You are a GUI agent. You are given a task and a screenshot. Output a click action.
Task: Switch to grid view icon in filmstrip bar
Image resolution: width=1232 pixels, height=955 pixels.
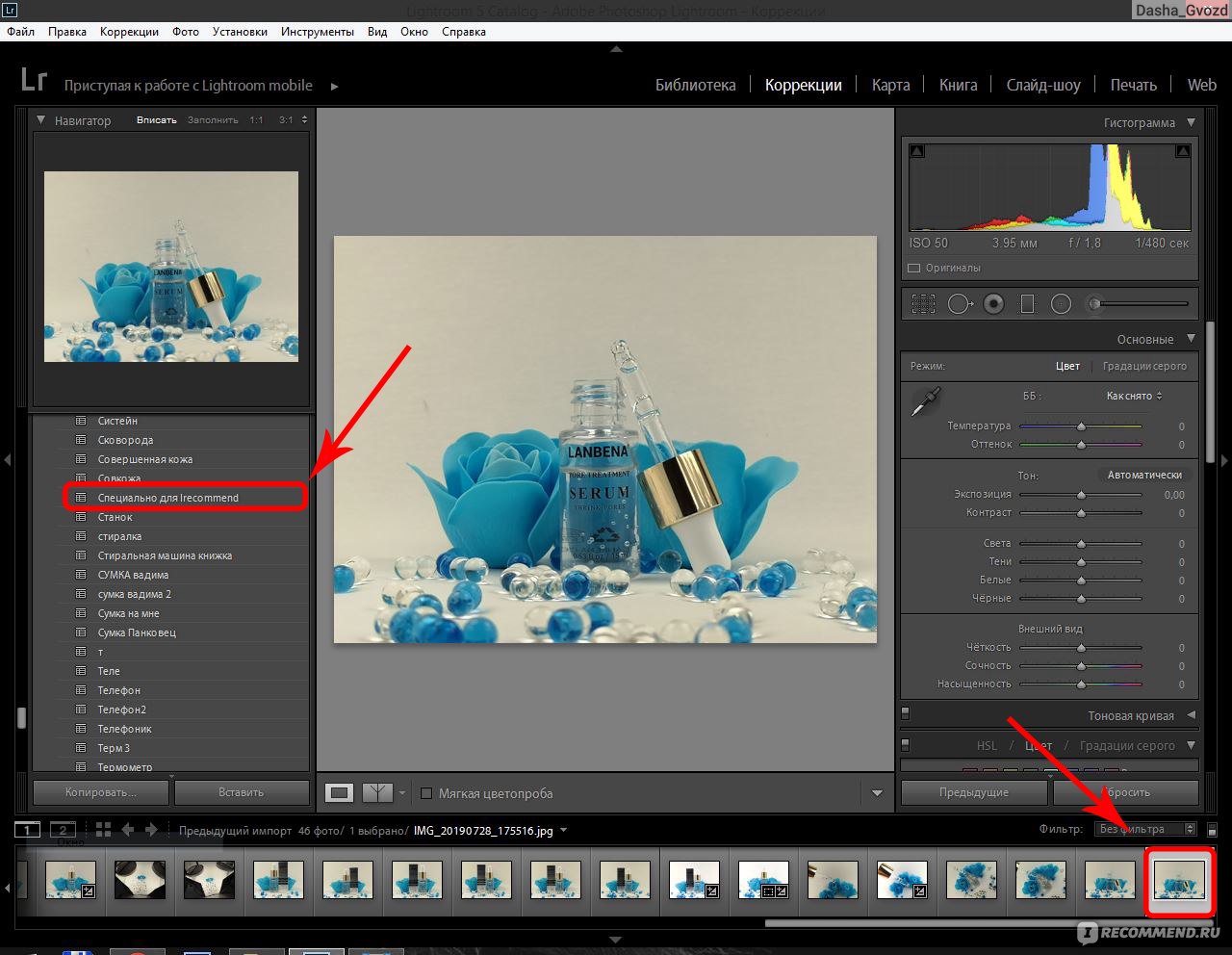click(x=103, y=829)
